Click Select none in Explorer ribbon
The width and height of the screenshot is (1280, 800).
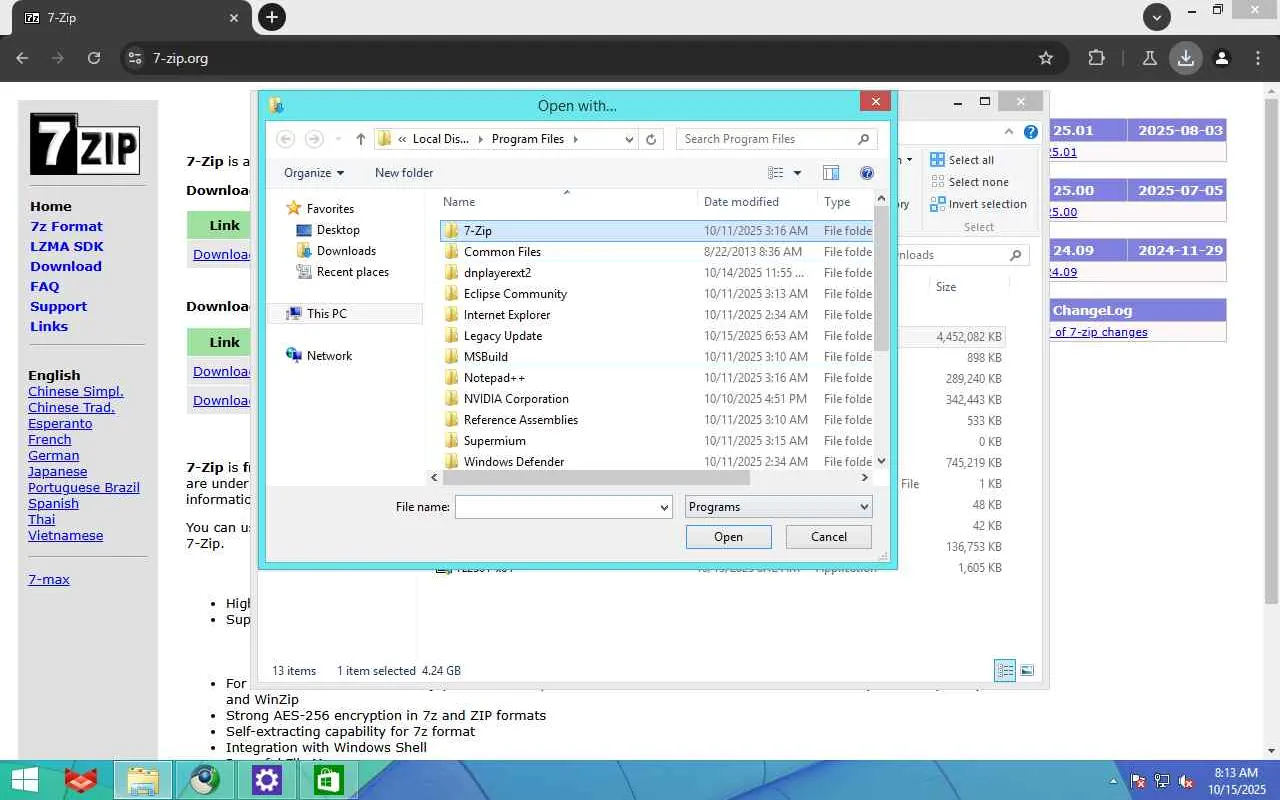969,182
